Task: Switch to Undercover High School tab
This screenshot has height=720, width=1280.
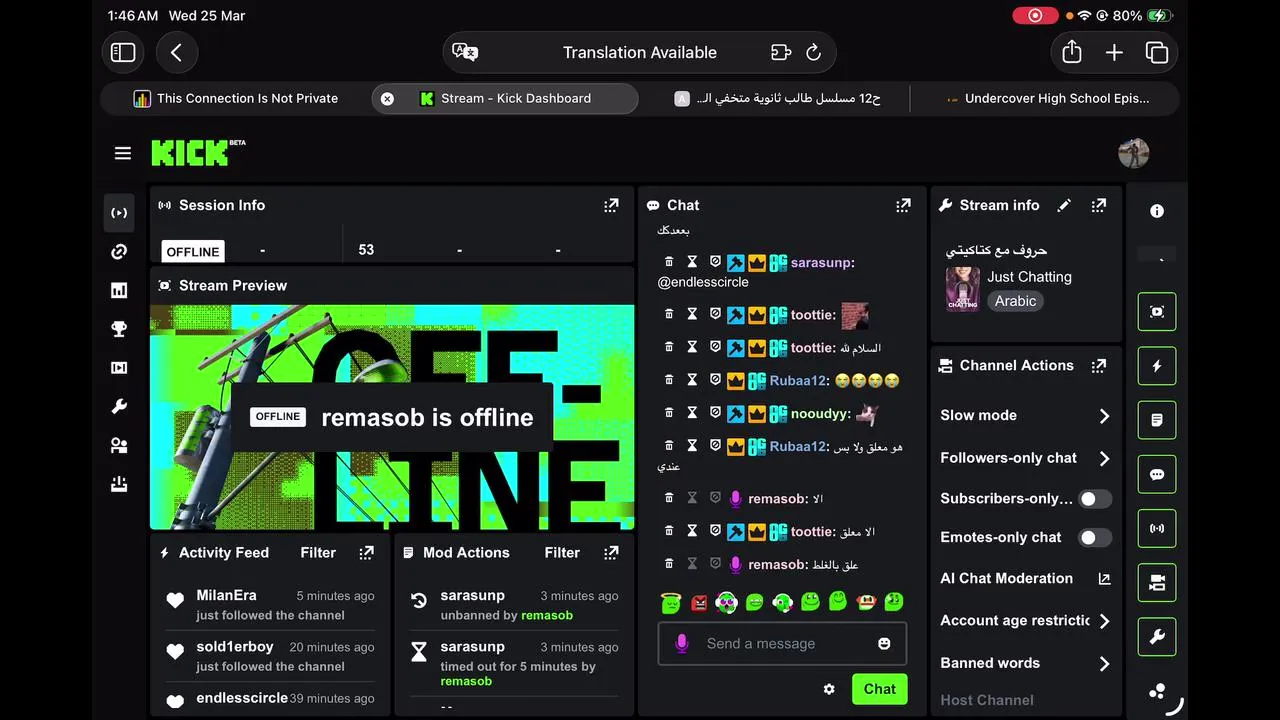Action: pos(1046,98)
